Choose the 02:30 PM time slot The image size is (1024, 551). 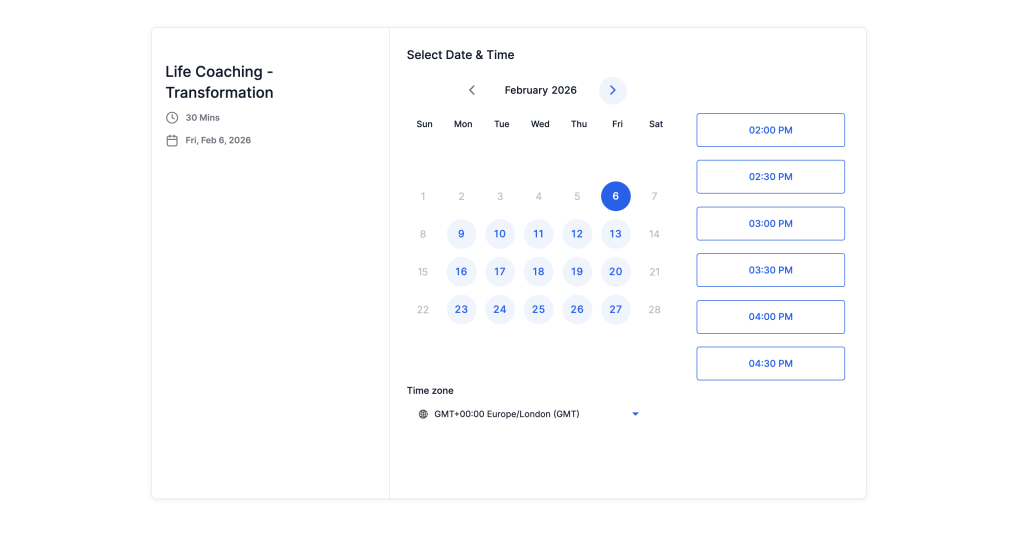tap(770, 177)
